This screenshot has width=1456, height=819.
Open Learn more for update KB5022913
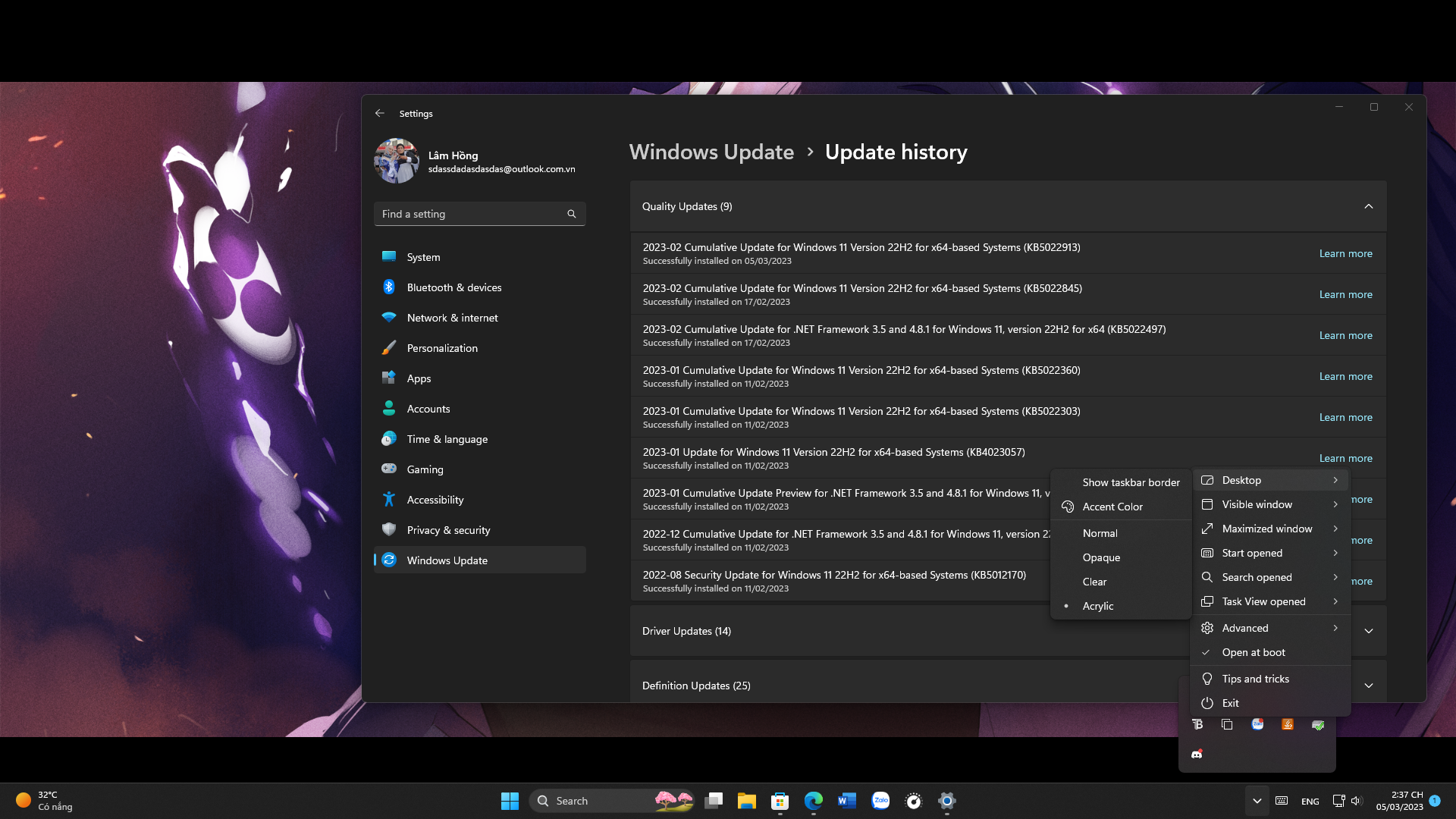click(1345, 253)
